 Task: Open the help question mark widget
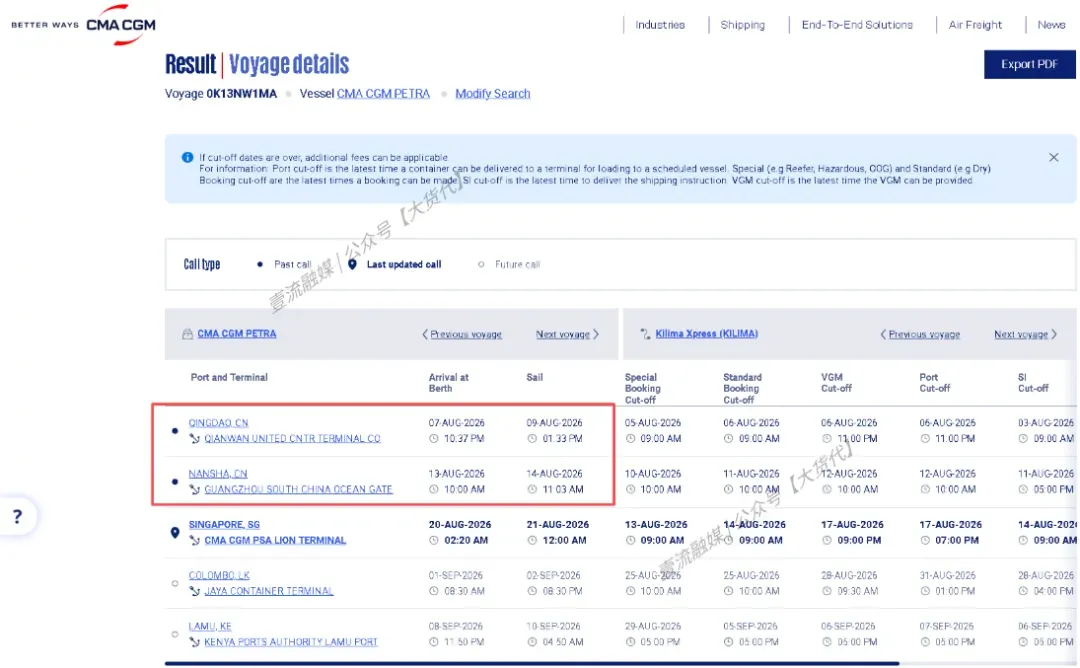[x=18, y=516]
